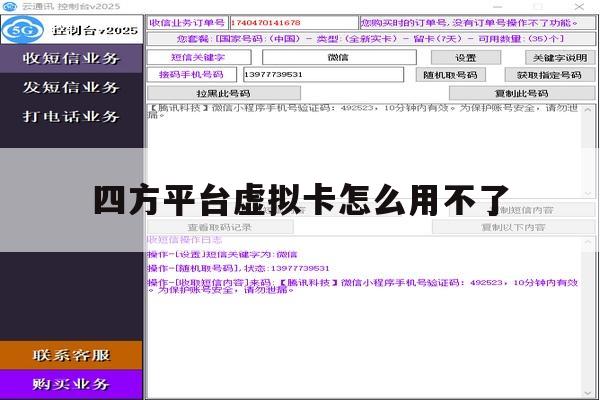Screen dimensions: 600x400
Task: Focus the 收信业务订单号 input field
Action: point(293,23)
